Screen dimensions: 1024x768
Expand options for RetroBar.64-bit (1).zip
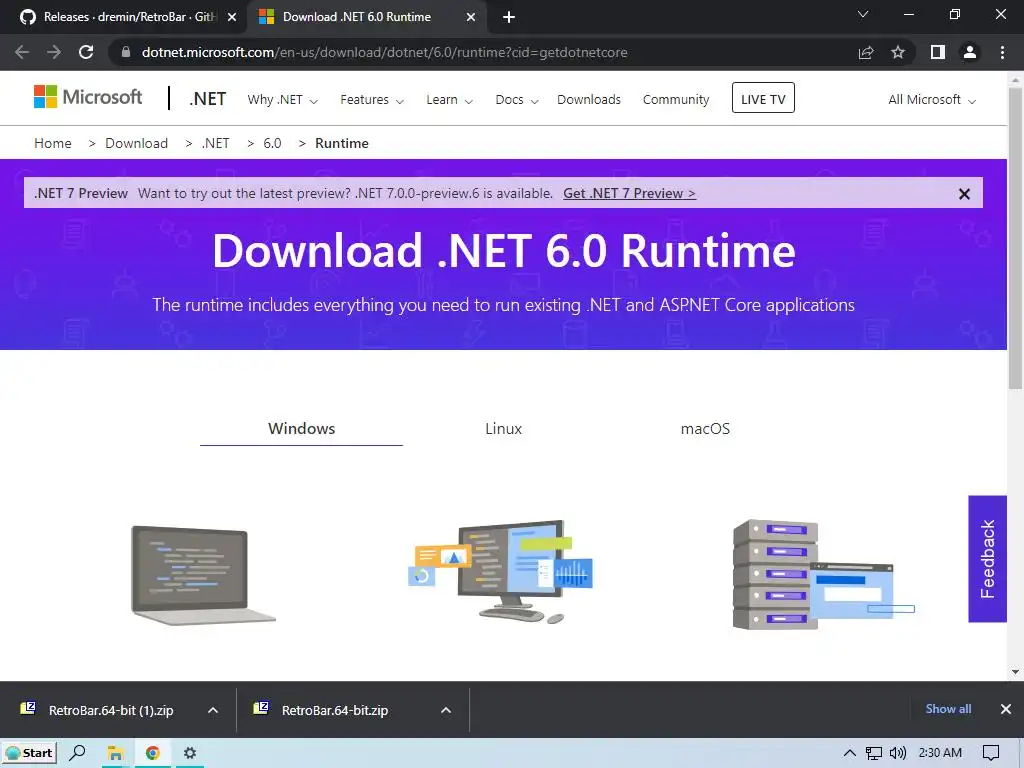pos(213,710)
